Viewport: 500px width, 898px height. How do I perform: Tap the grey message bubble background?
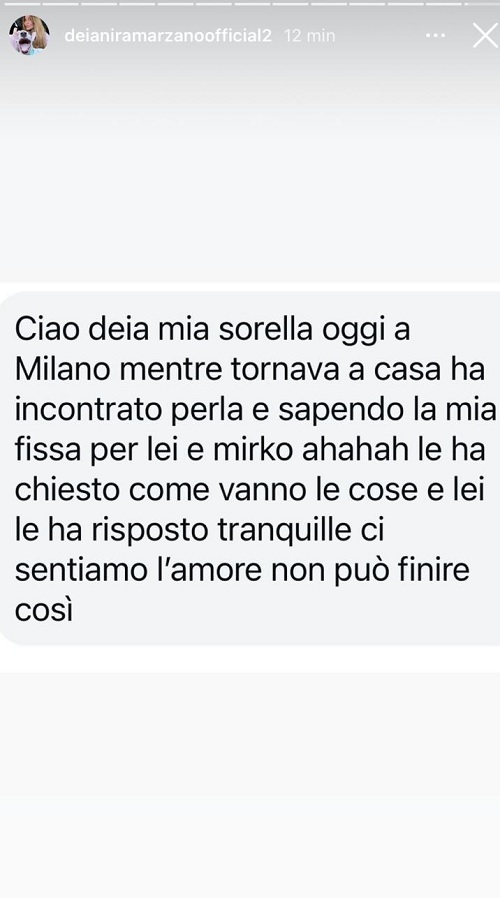(x=250, y=468)
